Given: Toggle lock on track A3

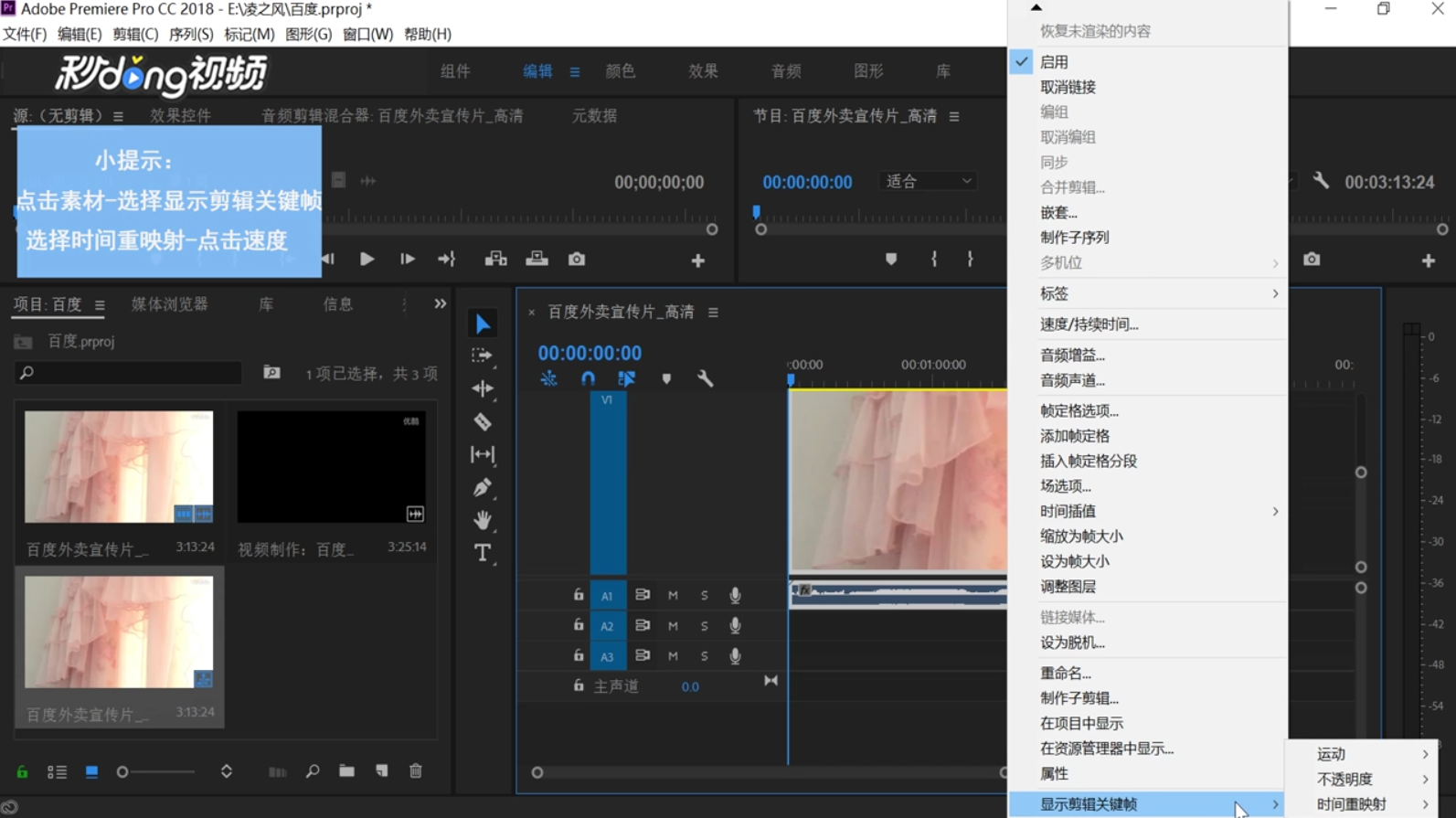Looking at the screenshot, I should [579, 655].
